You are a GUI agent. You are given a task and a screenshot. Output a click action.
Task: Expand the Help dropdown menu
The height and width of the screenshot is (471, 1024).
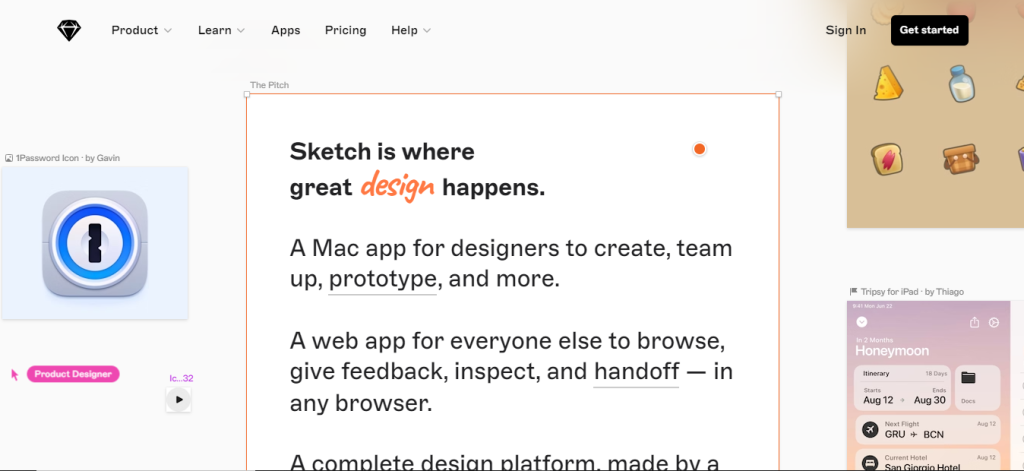411,30
